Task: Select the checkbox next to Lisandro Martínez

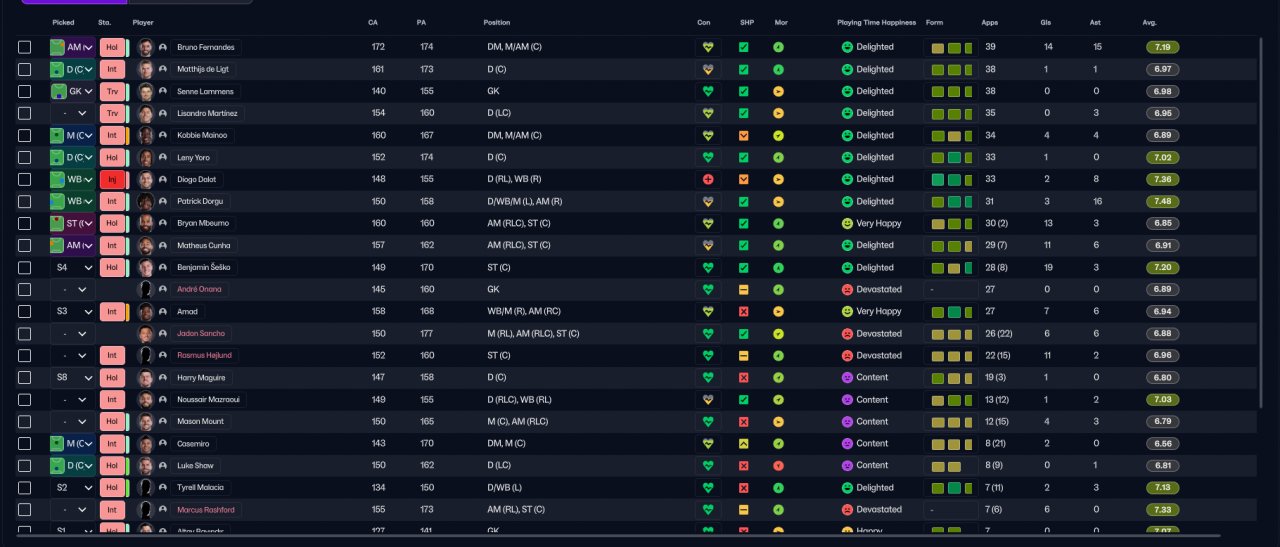Action: click(25, 113)
